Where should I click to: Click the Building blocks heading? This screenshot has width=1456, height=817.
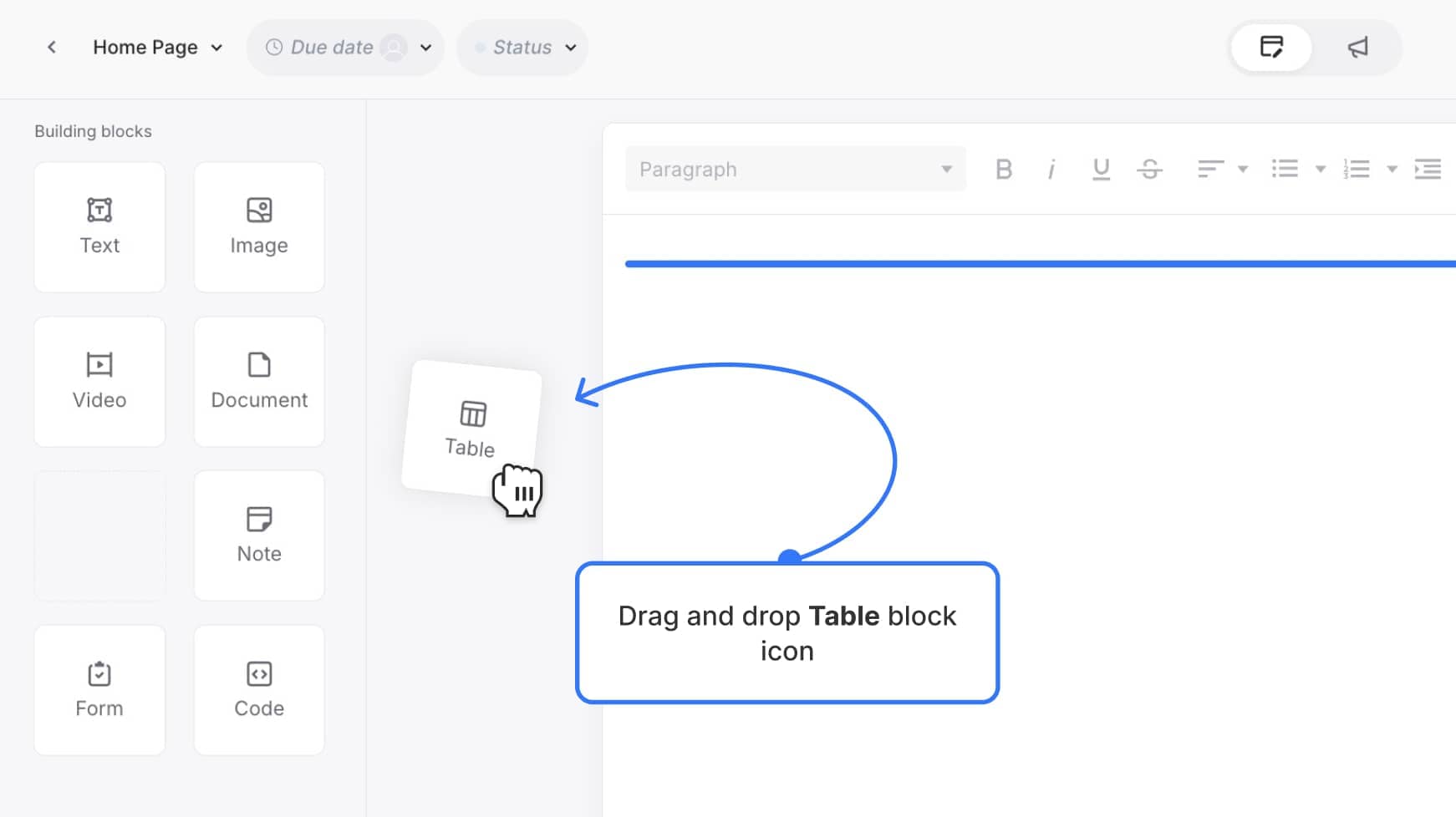coord(93,131)
